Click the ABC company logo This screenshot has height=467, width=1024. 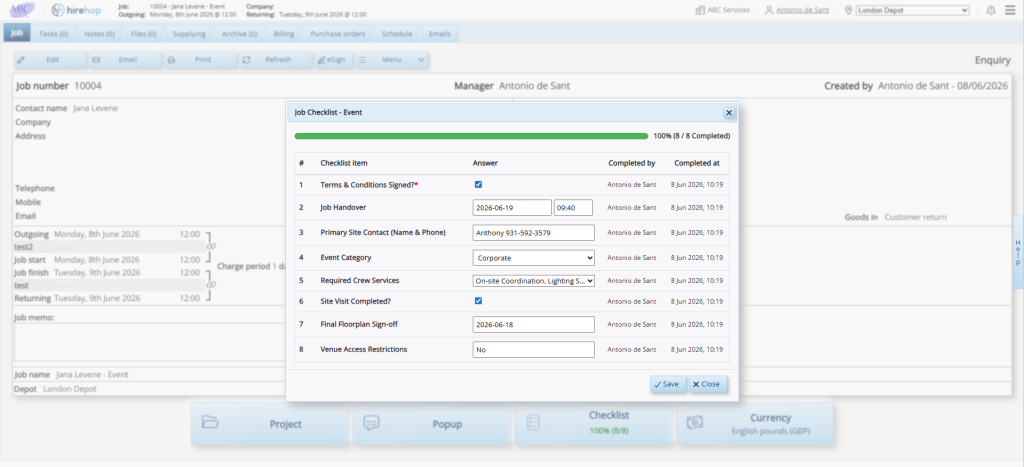[22, 10]
